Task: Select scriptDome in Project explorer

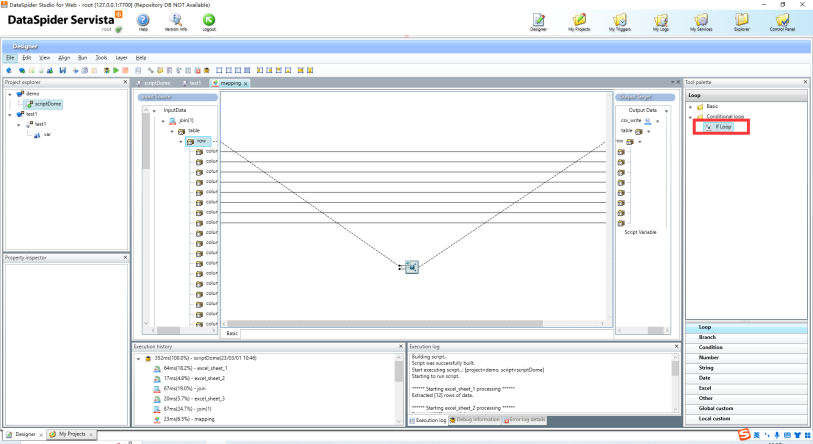Action: tap(44, 104)
